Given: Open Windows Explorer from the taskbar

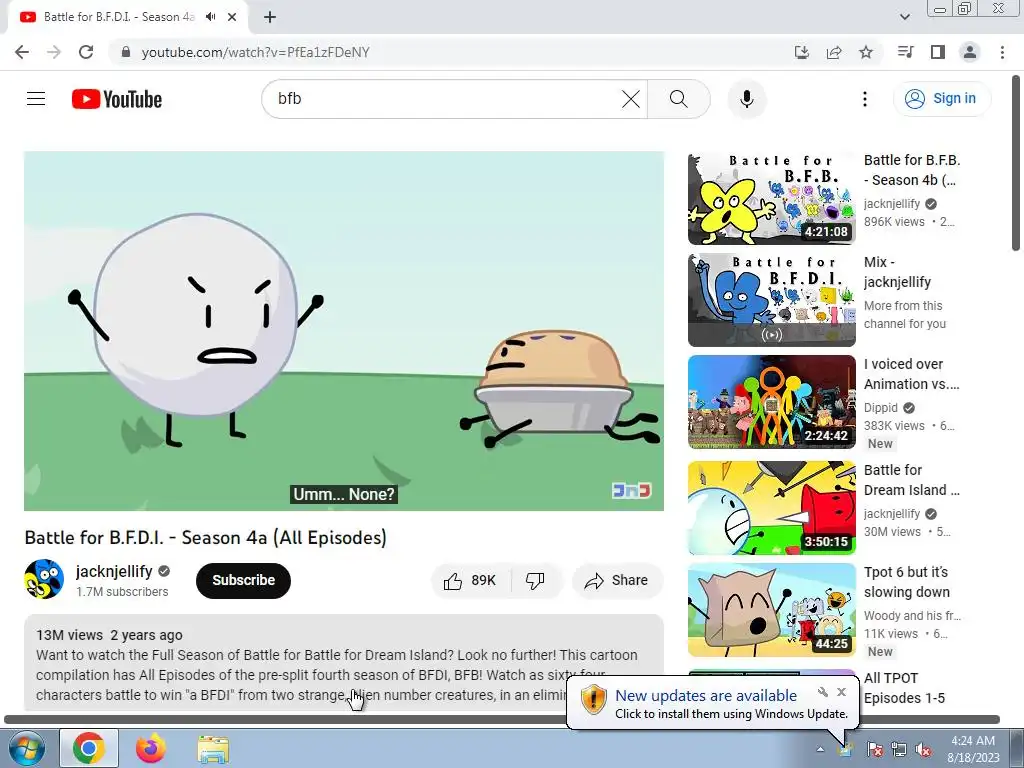Looking at the screenshot, I should [213, 749].
